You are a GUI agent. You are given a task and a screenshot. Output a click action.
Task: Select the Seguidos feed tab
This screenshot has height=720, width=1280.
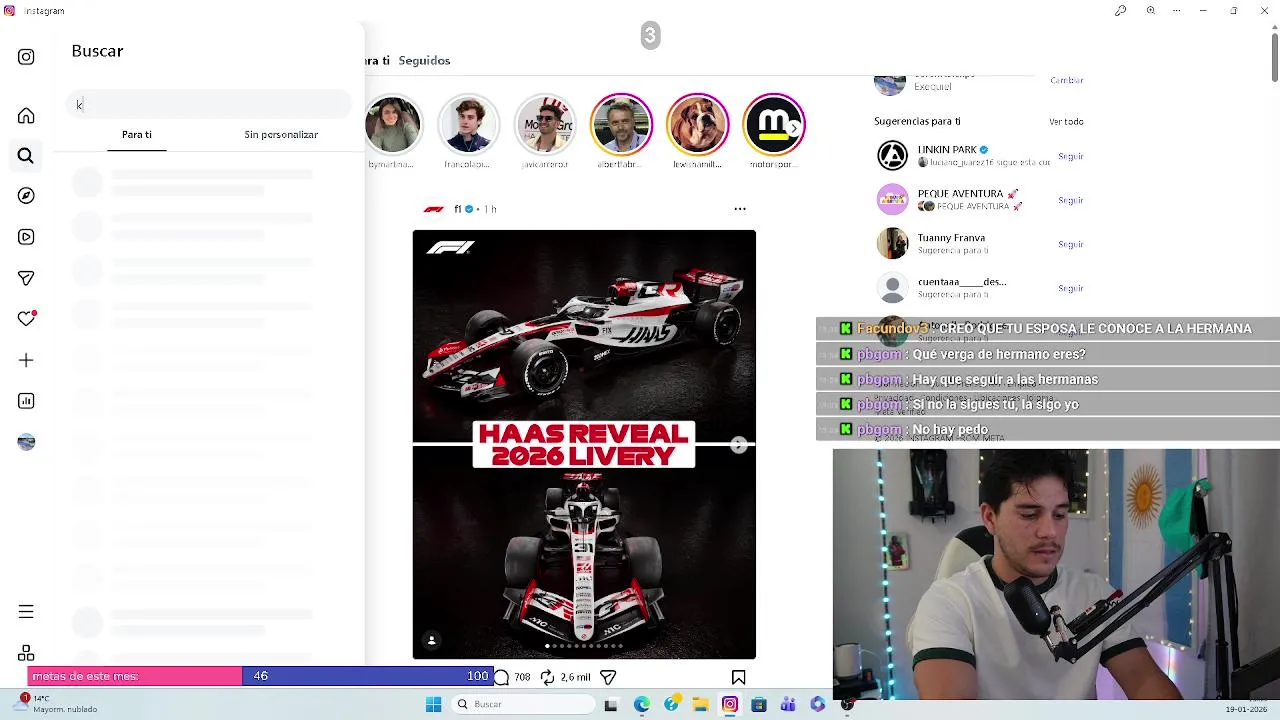[424, 60]
